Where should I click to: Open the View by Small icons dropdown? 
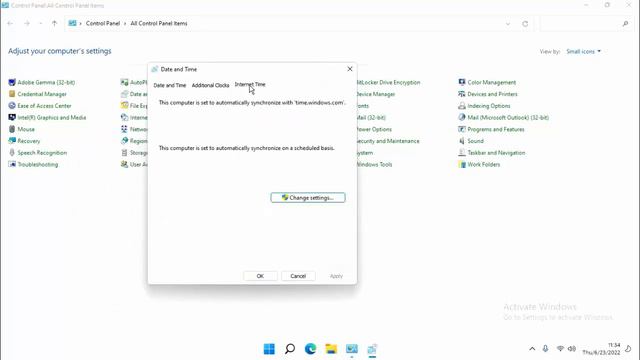[583, 51]
